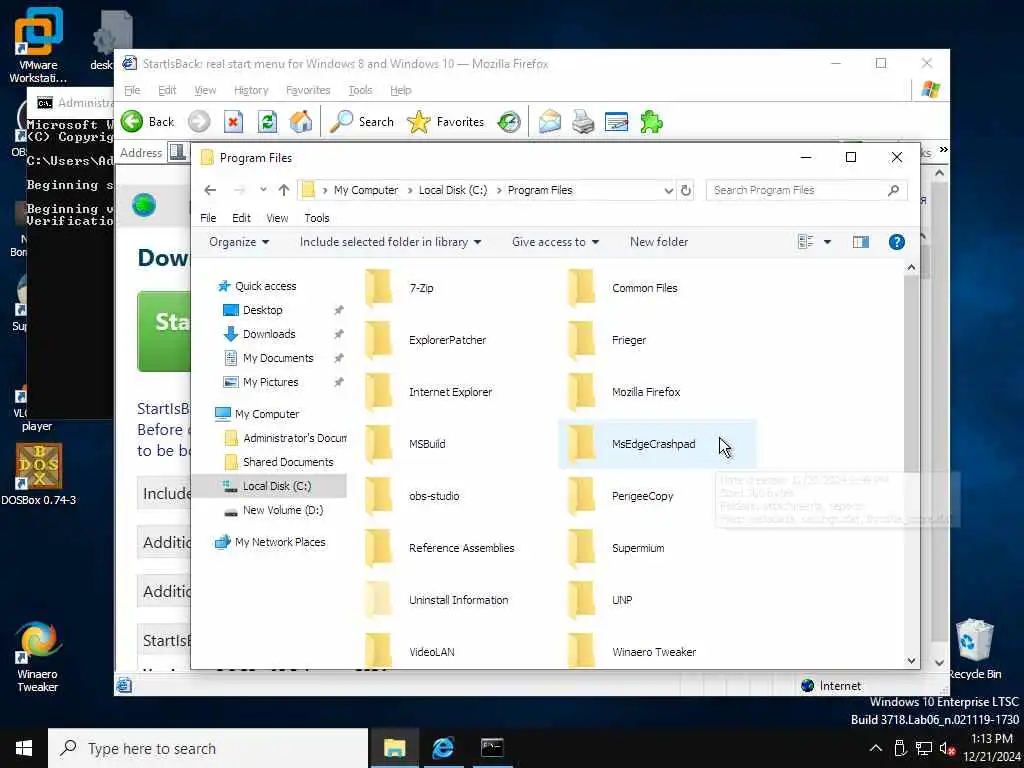Expand the view options dropdown arrow
1024x768 pixels.
pyautogui.click(x=827, y=242)
